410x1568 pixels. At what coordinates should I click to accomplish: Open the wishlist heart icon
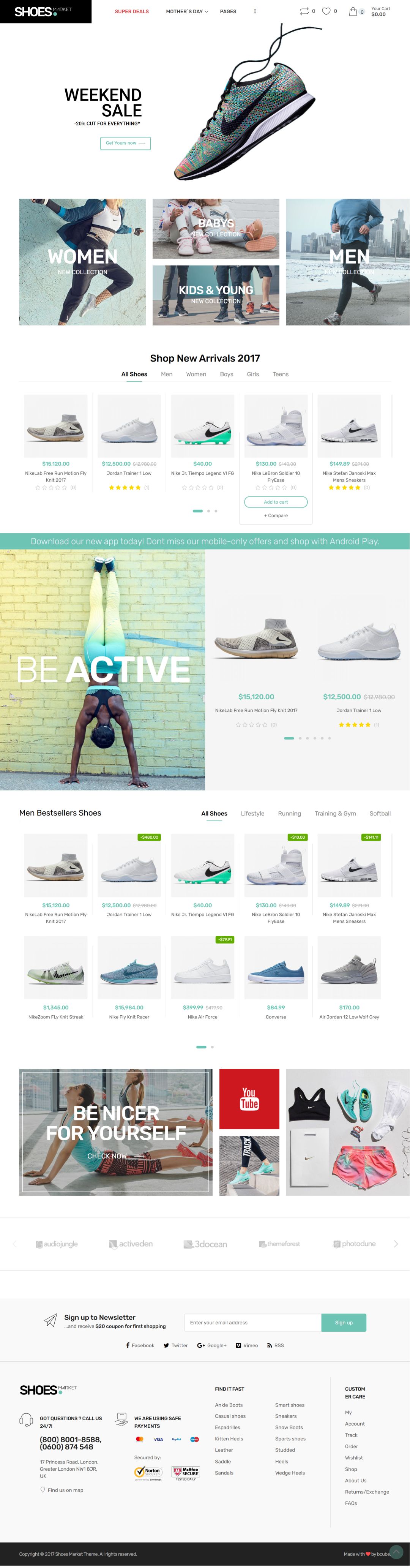(326, 11)
